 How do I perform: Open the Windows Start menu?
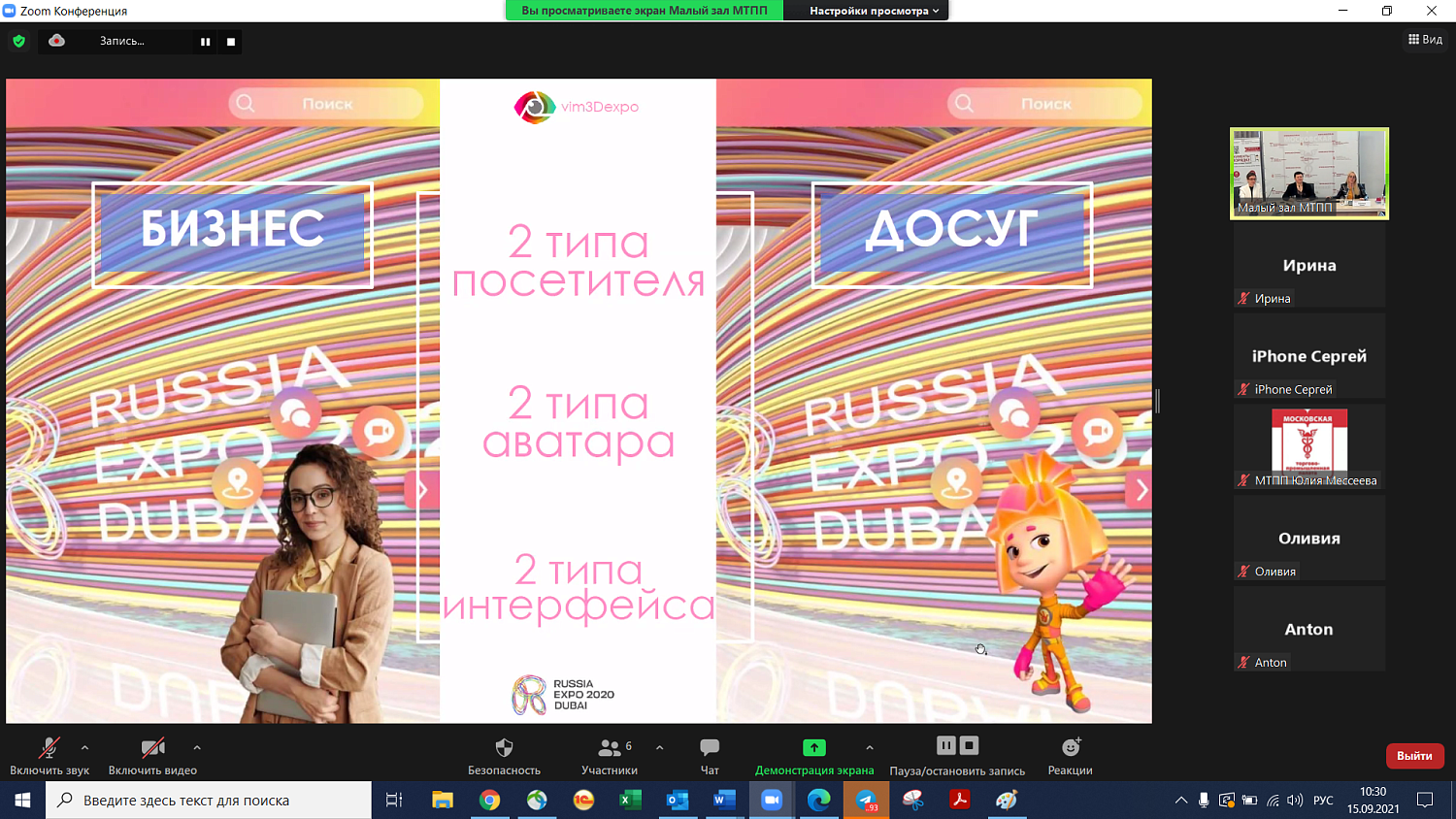click(x=23, y=801)
